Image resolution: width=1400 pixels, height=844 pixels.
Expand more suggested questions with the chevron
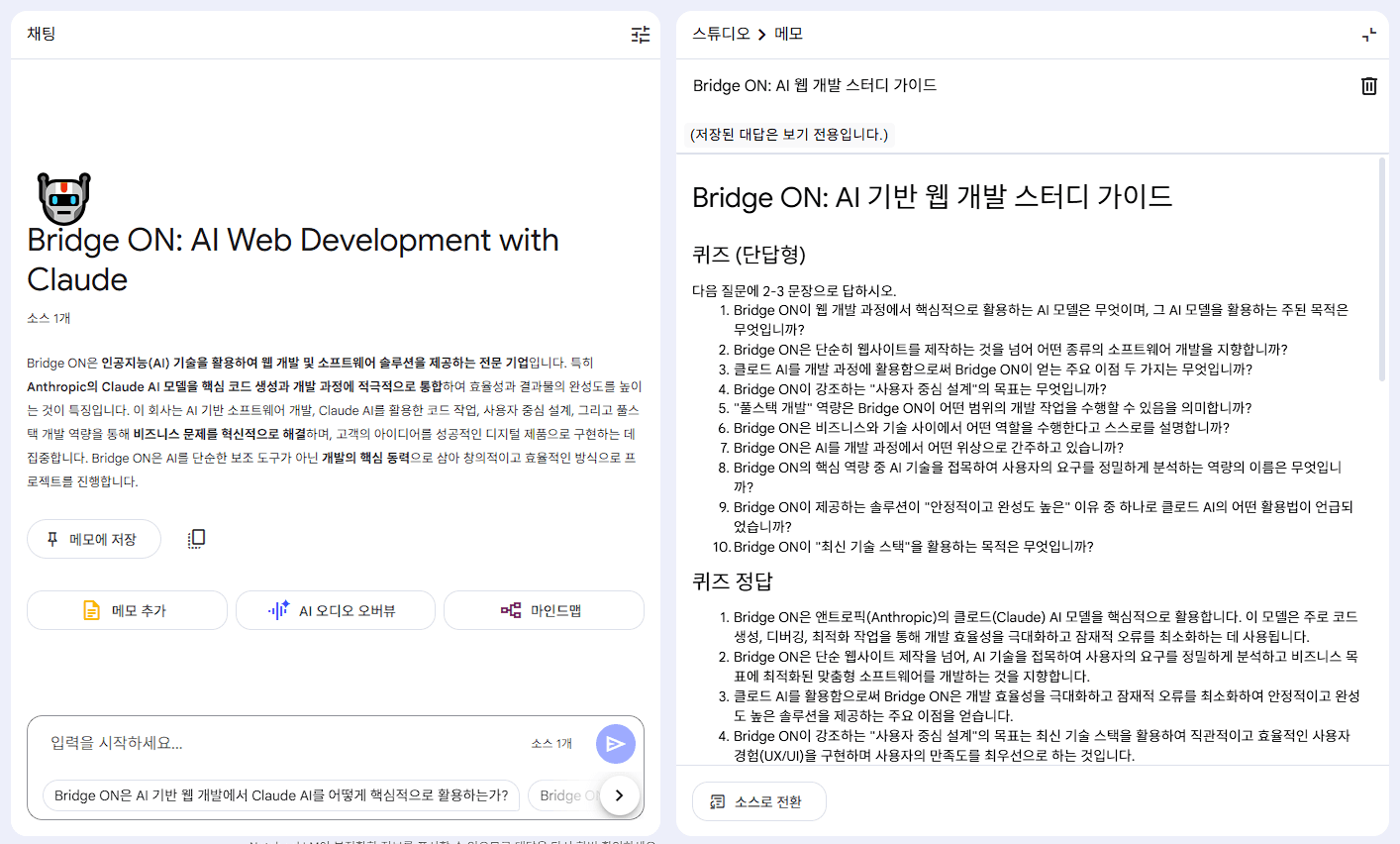(620, 795)
